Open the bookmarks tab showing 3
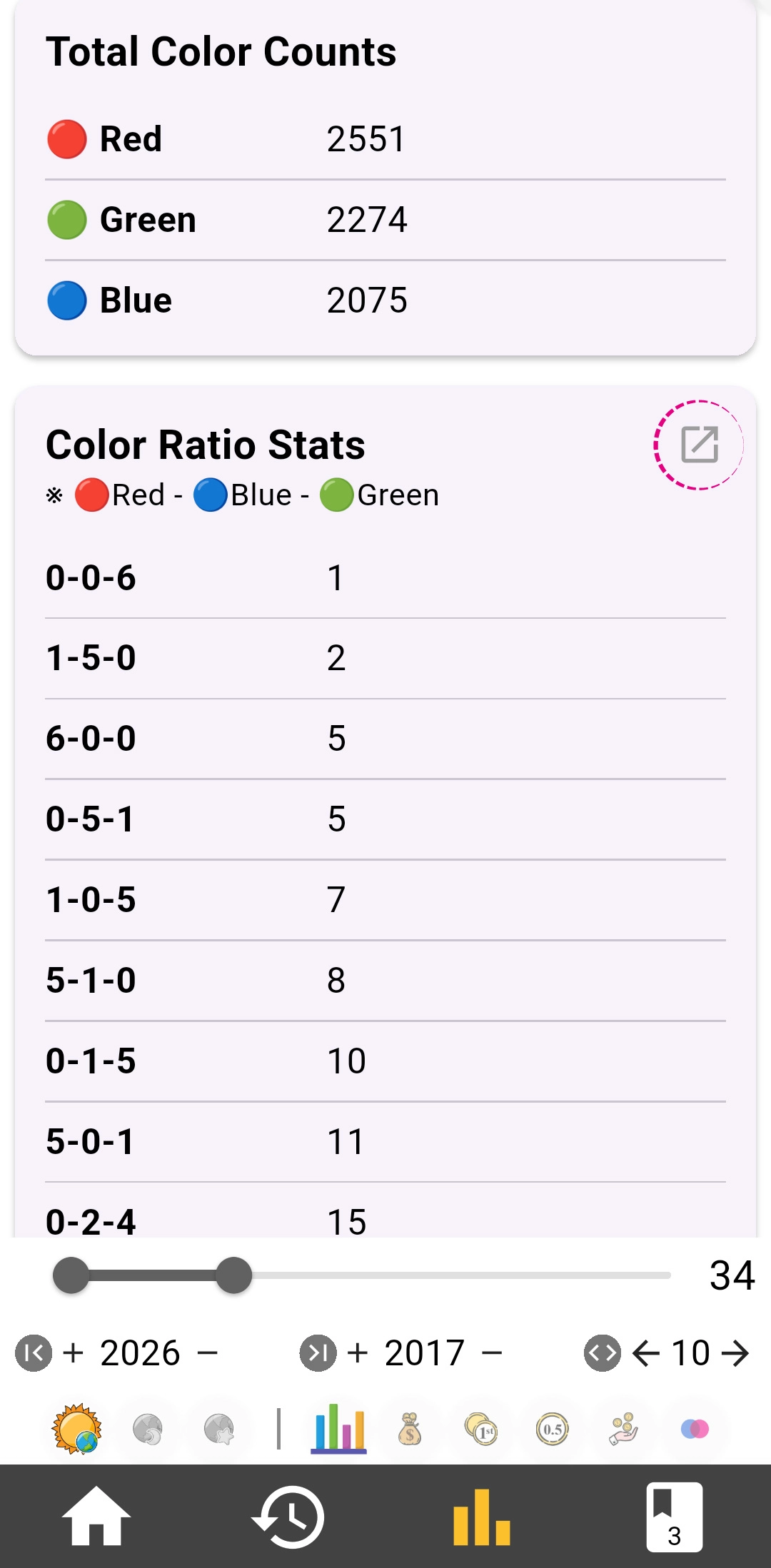771x1568 pixels. [674, 1517]
